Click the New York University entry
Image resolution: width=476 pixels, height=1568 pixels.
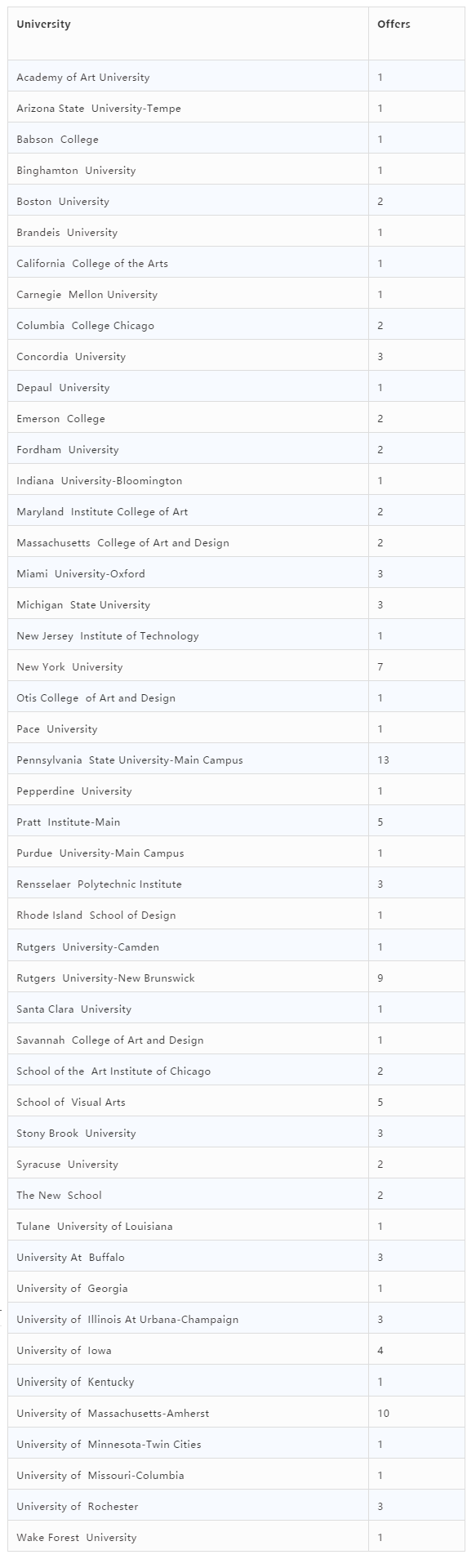click(x=69, y=666)
